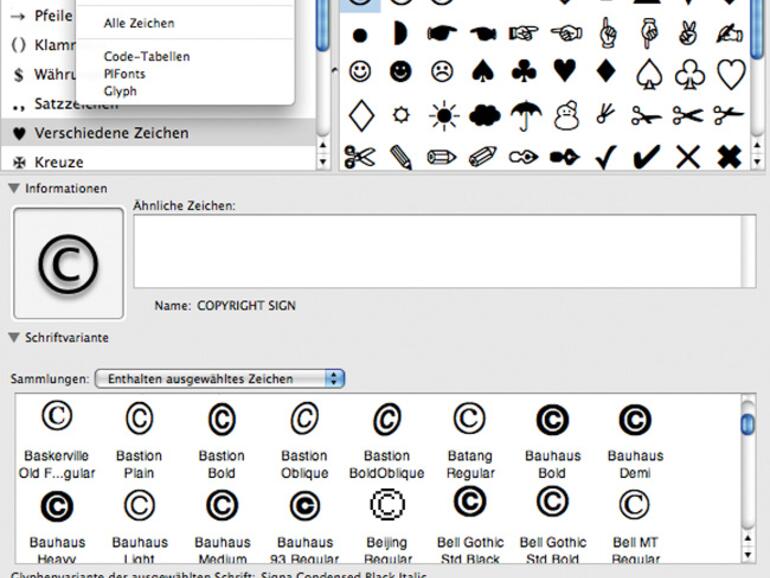Click the category list scrollbar down arrow
The image size is (770, 578).
click(323, 161)
